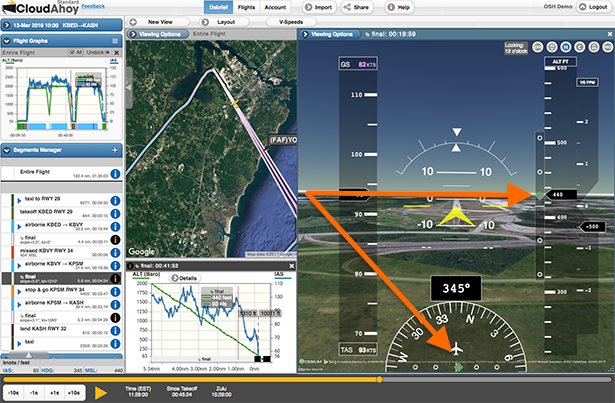Open approach info for the 4.4 nm final segment
The height and width of the screenshot is (403, 615).
(x=115, y=239)
